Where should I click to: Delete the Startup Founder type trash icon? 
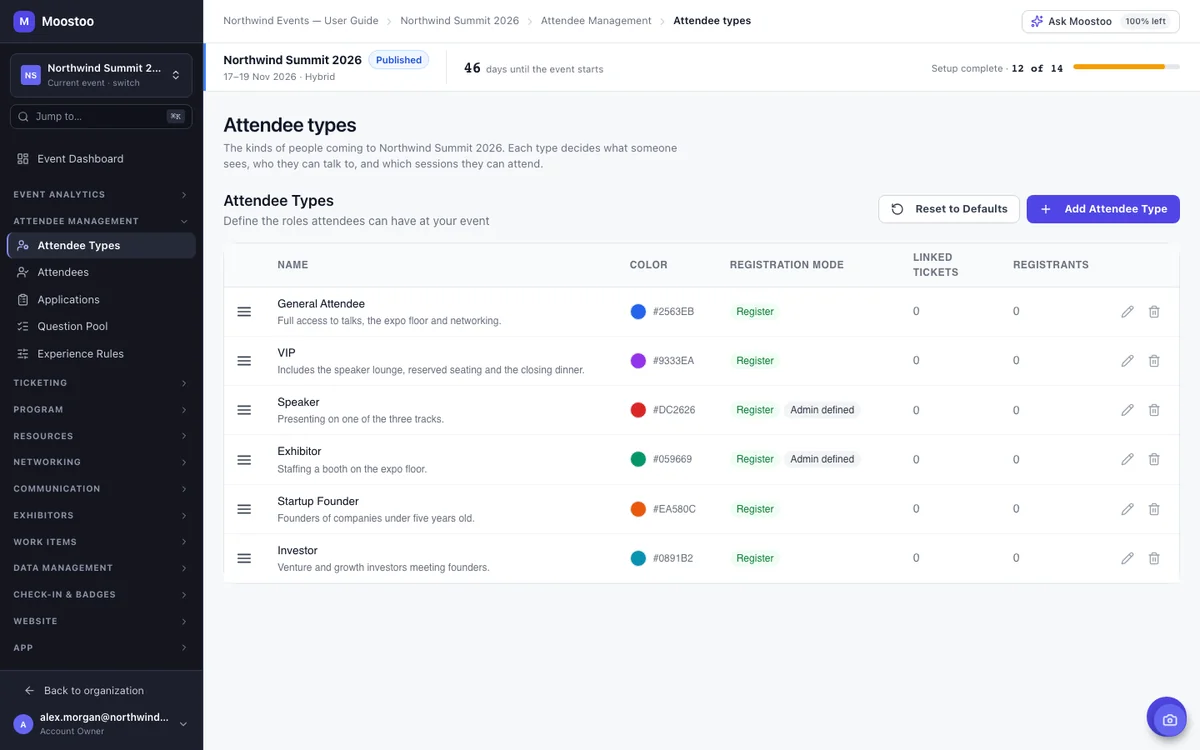(1154, 509)
